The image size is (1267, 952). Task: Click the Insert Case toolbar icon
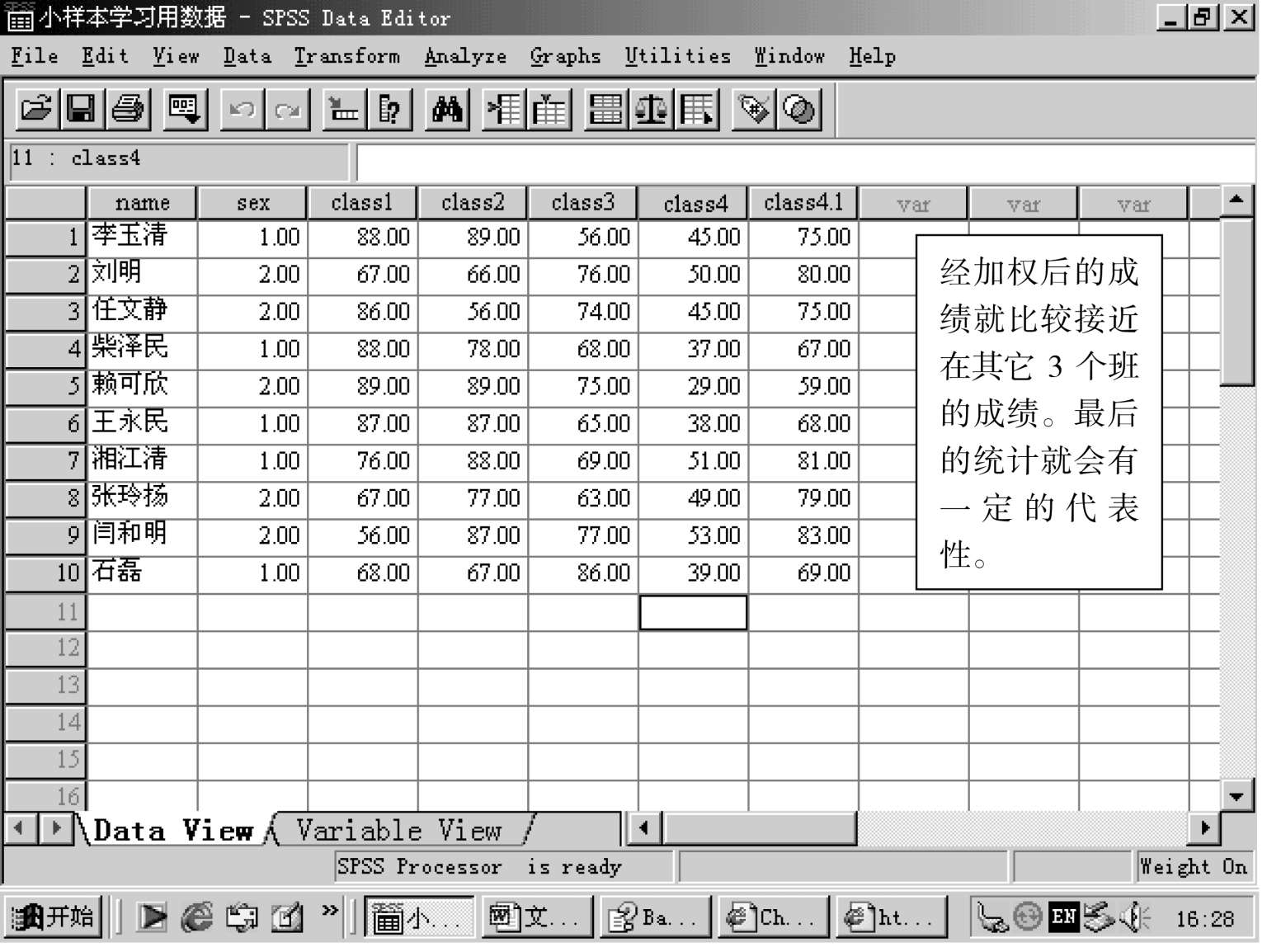click(504, 110)
